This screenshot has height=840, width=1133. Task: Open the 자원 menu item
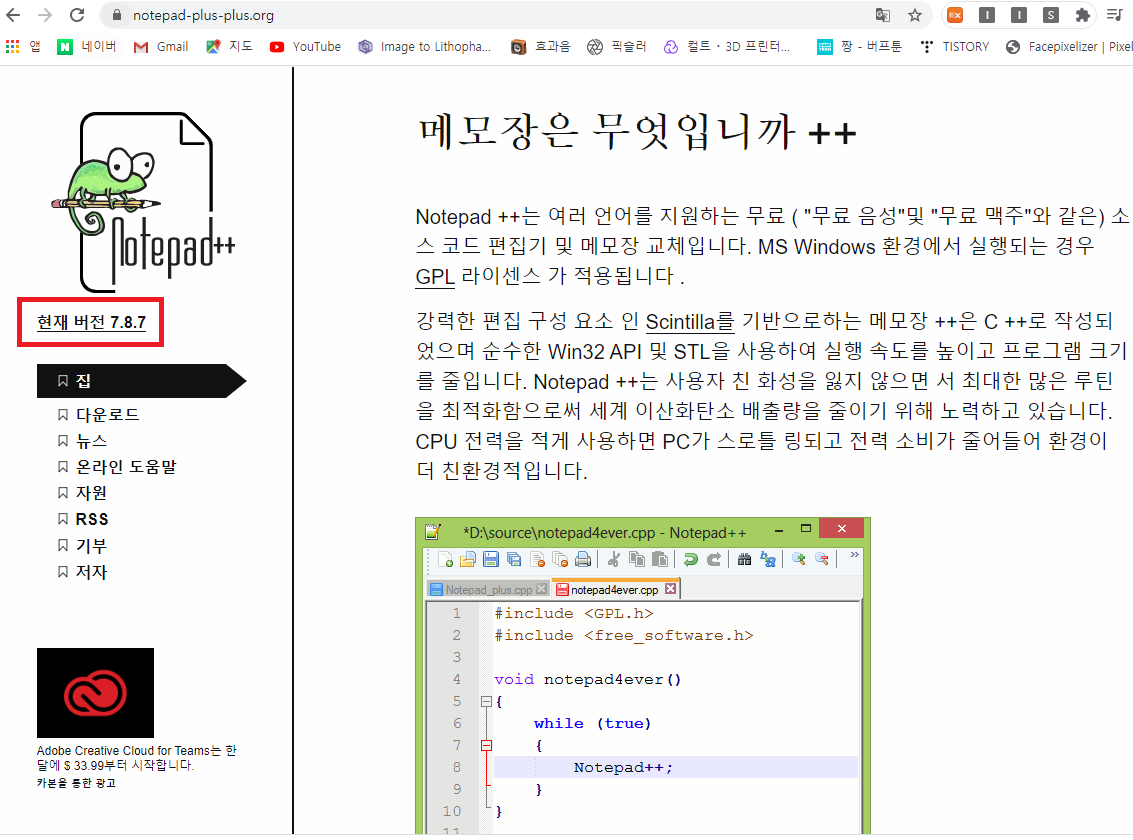click(91, 493)
